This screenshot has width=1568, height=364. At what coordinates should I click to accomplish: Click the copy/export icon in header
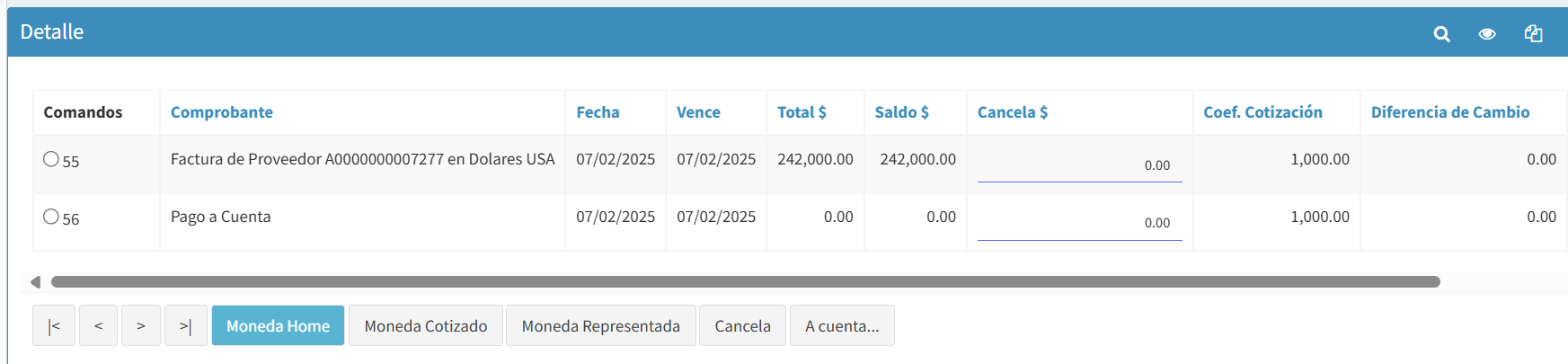click(x=1533, y=33)
